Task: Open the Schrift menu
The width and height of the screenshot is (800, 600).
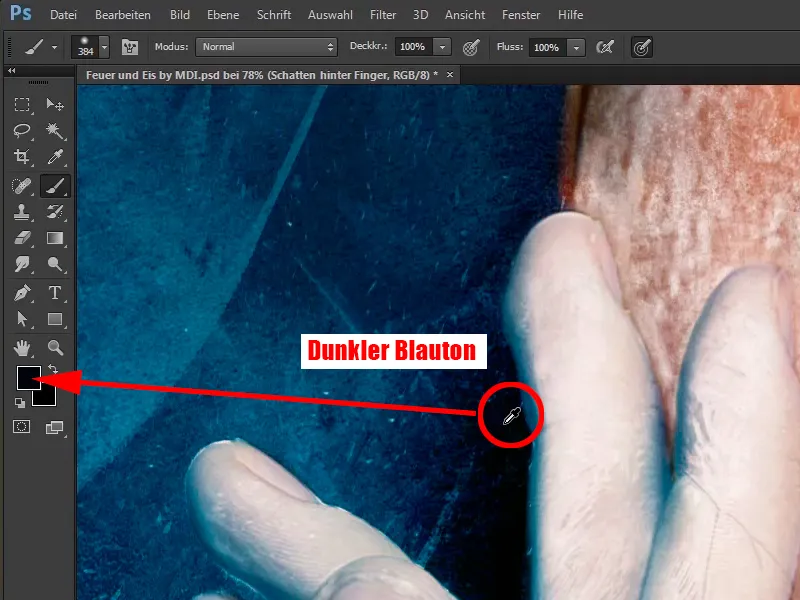Action: point(274,15)
